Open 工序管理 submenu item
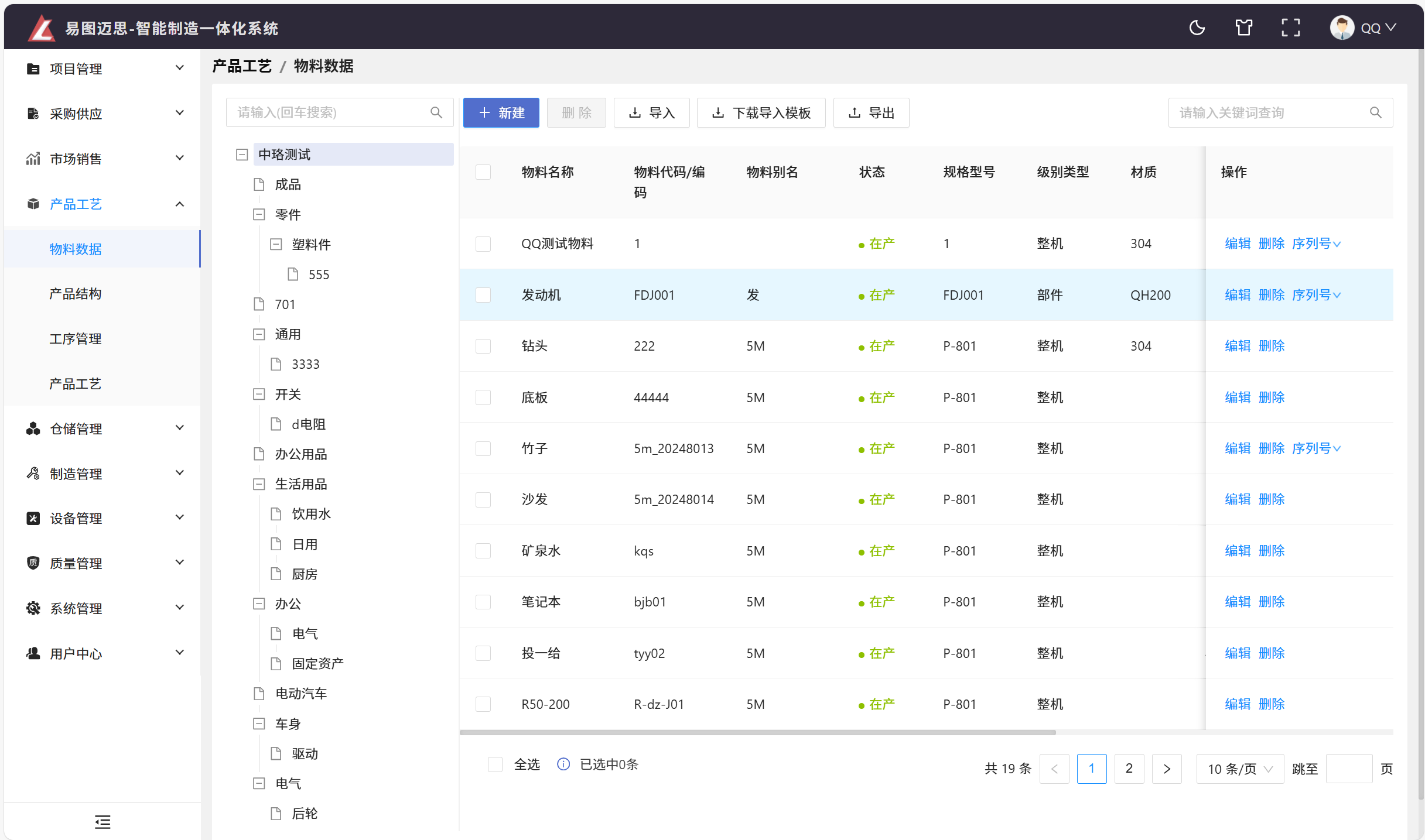The width and height of the screenshot is (1425, 840). click(x=75, y=339)
